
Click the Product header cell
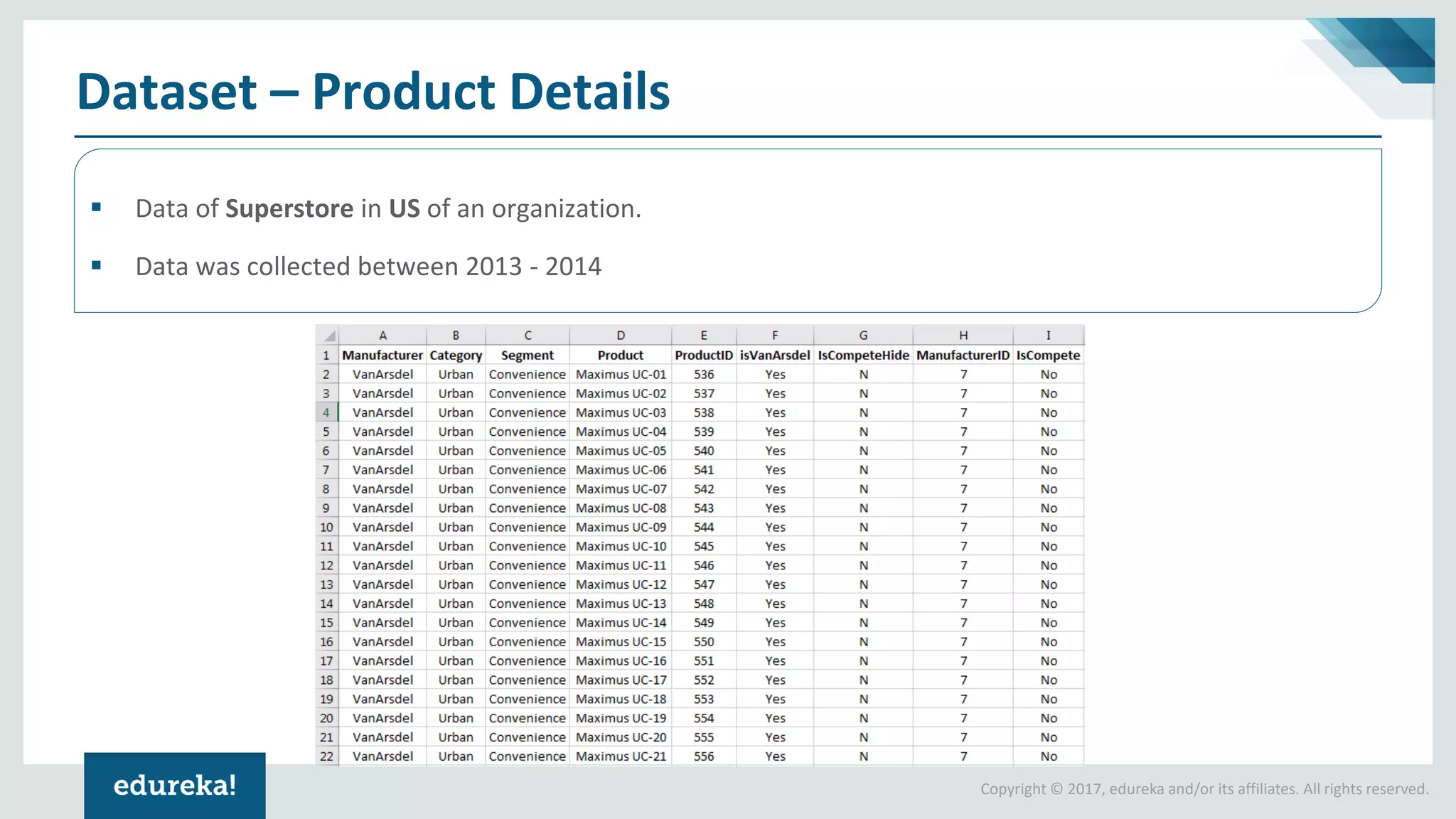click(621, 355)
